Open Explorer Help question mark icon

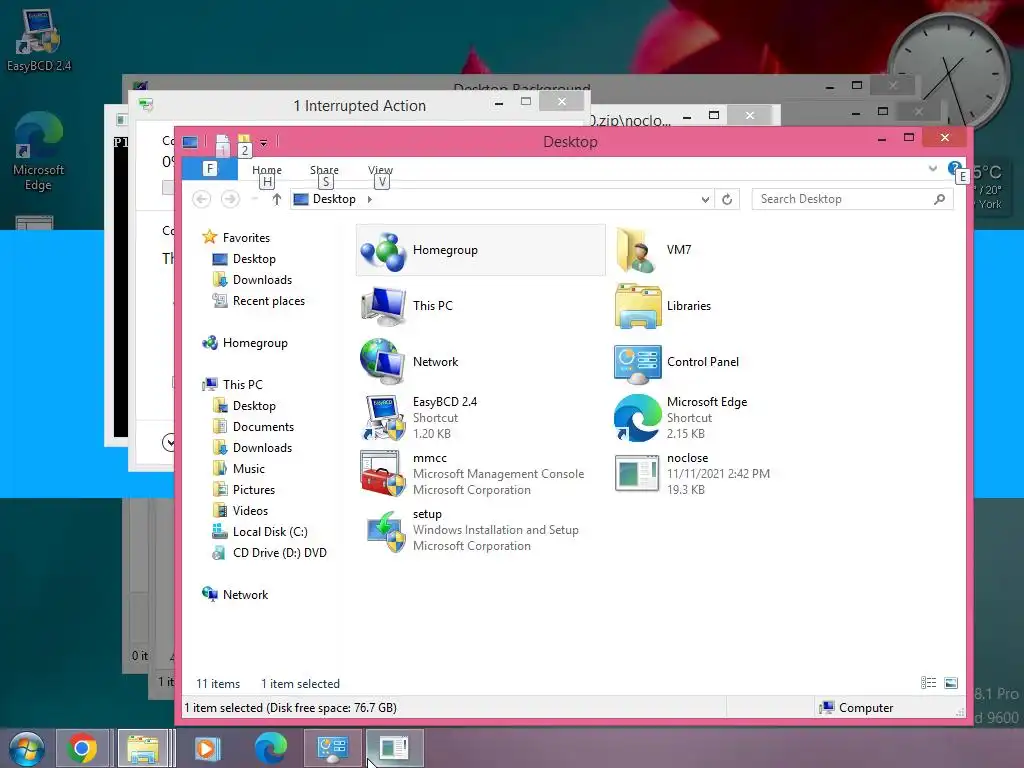click(x=954, y=168)
